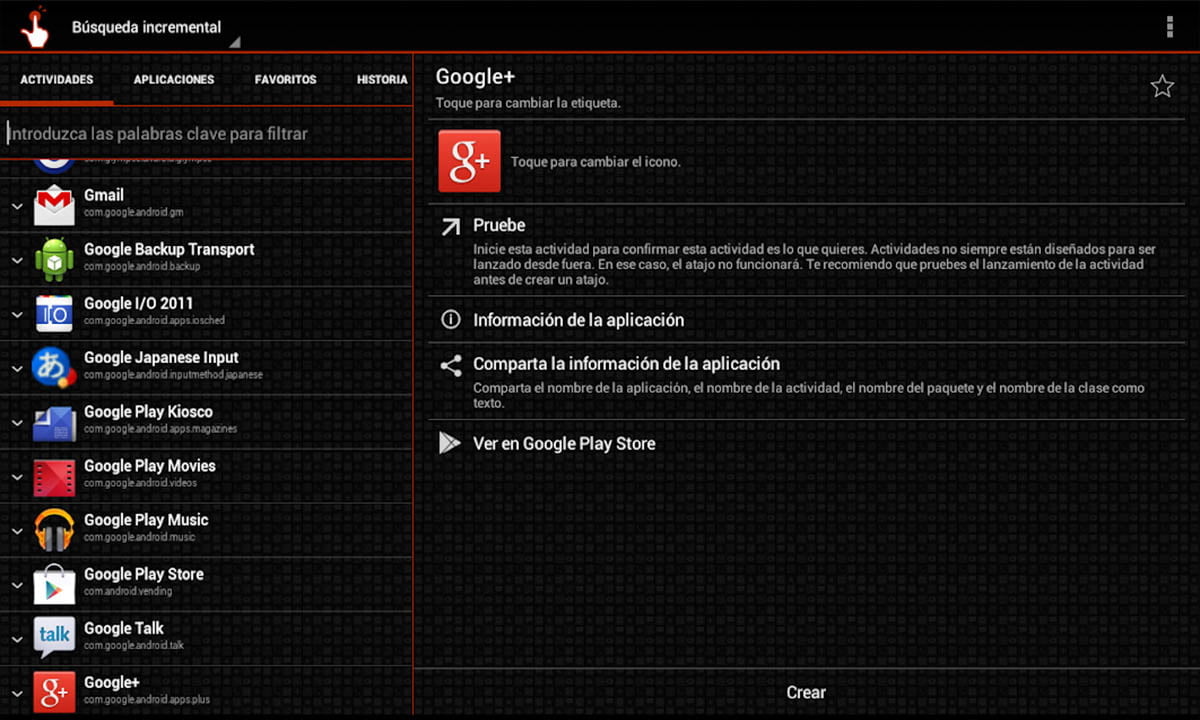
Task: Select 'com.google.android.apps.plus' package text
Action: point(147,700)
